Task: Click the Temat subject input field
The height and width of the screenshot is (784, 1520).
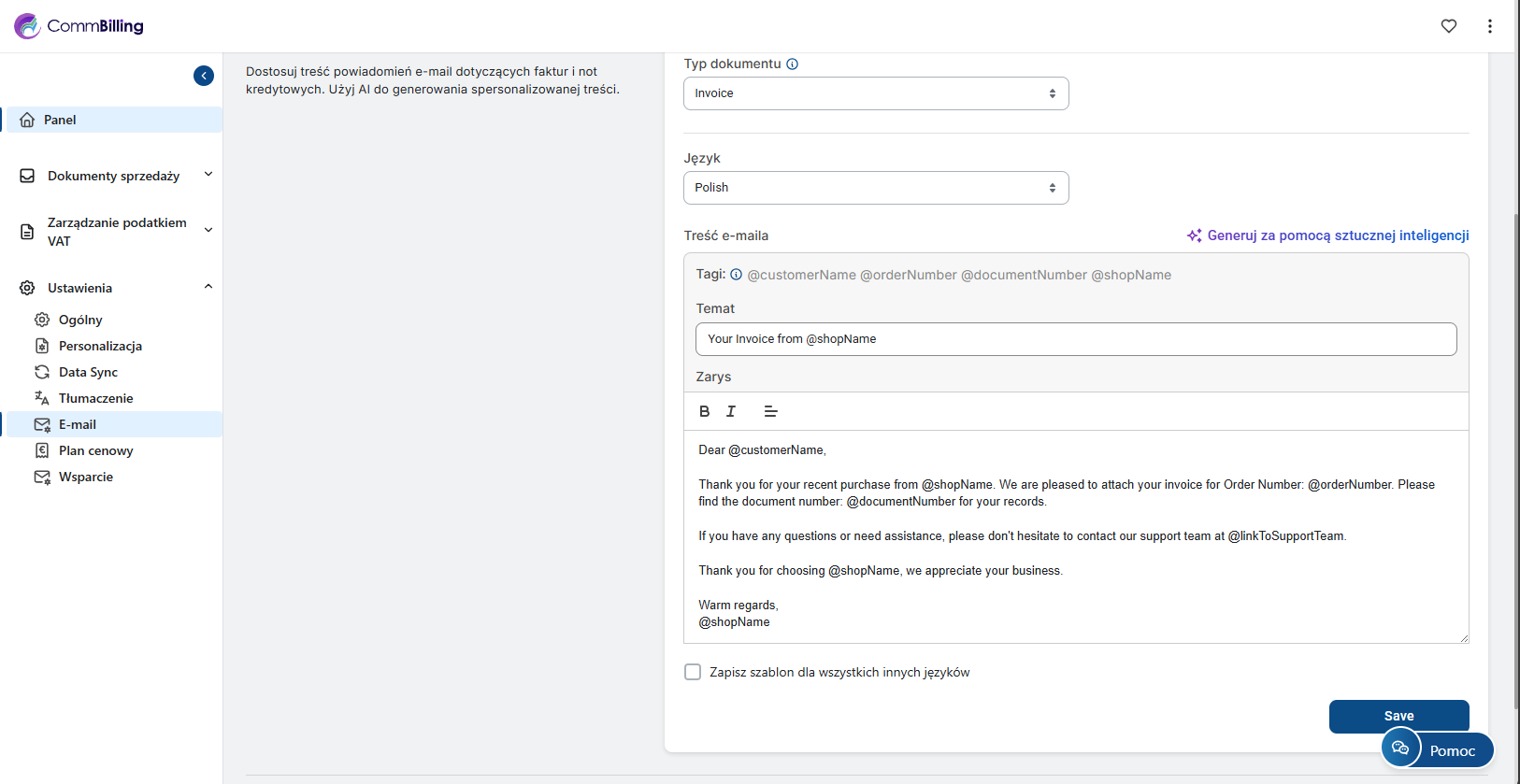Action: click(x=1075, y=339)
